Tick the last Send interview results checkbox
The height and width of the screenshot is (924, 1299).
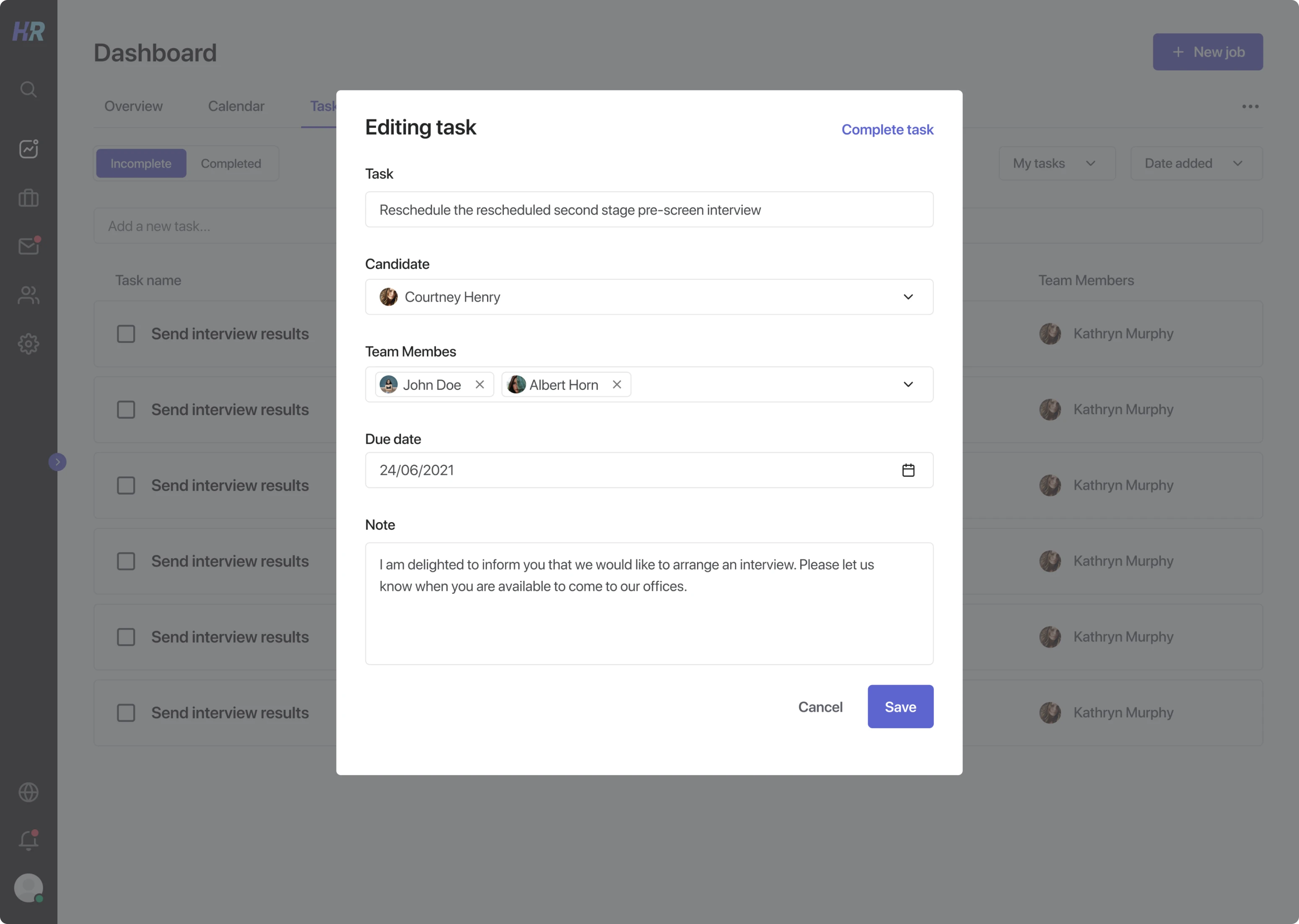coord(126,713)
